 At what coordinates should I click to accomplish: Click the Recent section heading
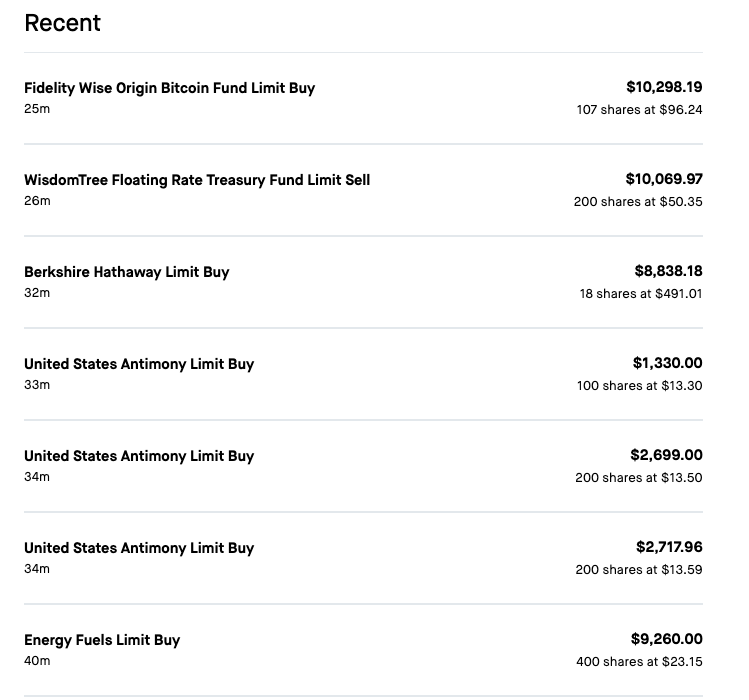(x=62, y=23)
